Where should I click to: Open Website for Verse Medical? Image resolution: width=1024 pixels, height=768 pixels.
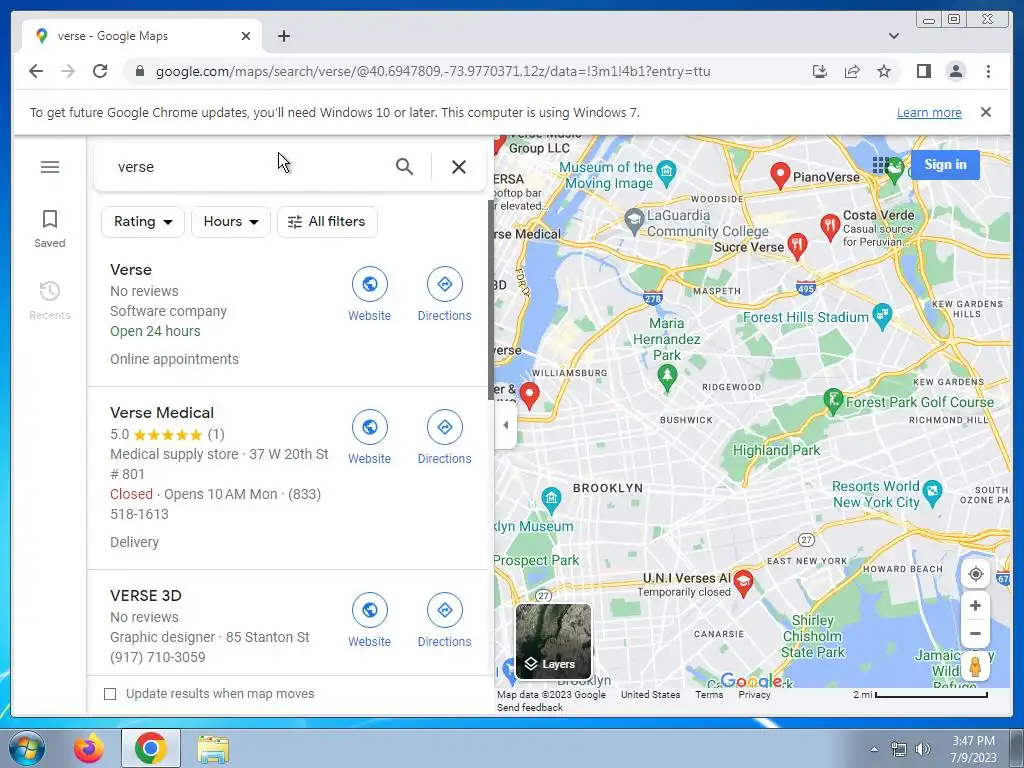pos(370,438)
